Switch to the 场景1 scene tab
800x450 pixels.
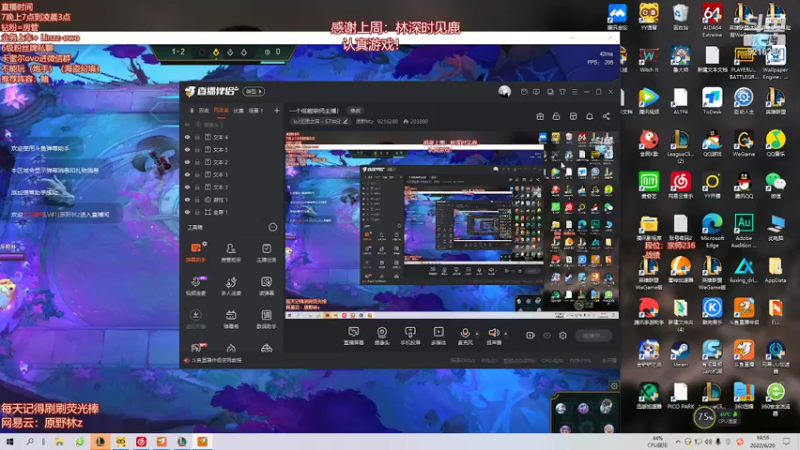[256, 110]
